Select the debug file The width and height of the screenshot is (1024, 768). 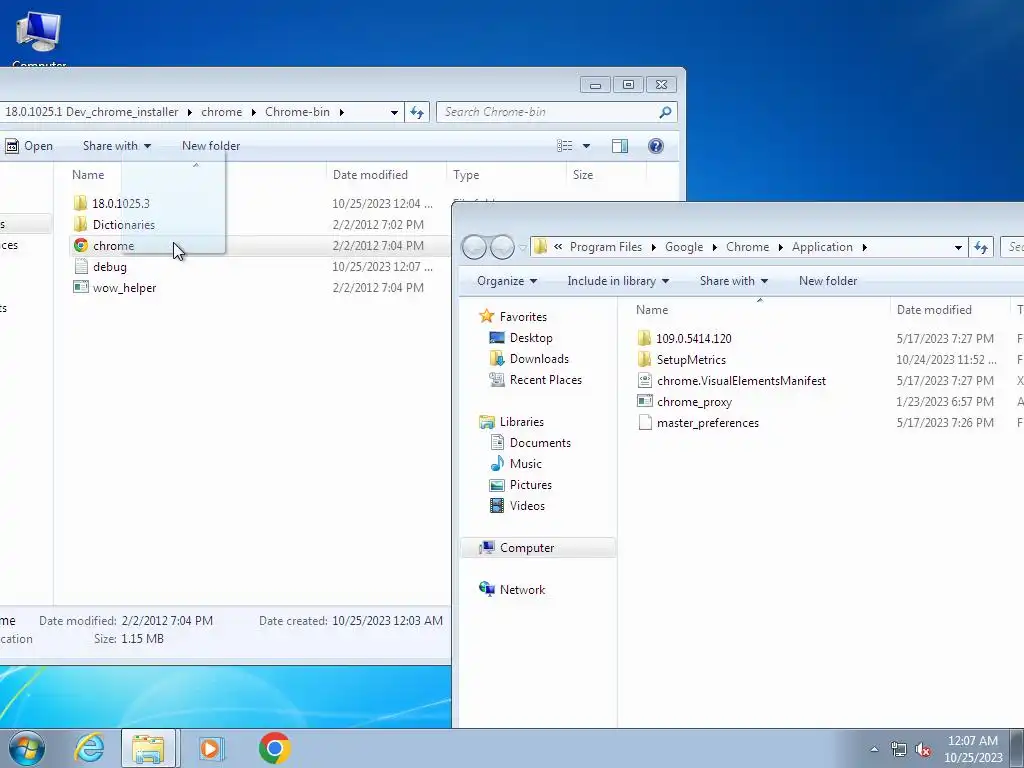pyautogui.click(x=109, y=266)
